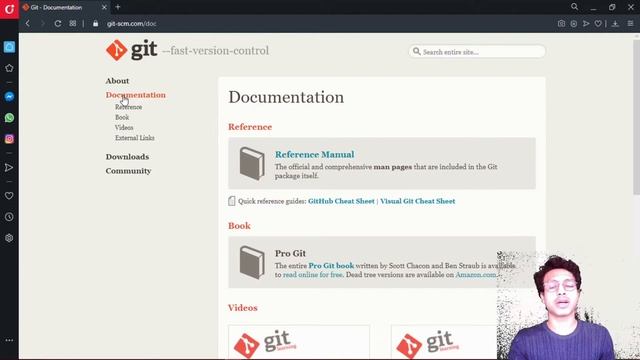Go to Videos sub-link in sidebar
The image size is (640, 360).
pyautogui.click(x=124, y=127)
